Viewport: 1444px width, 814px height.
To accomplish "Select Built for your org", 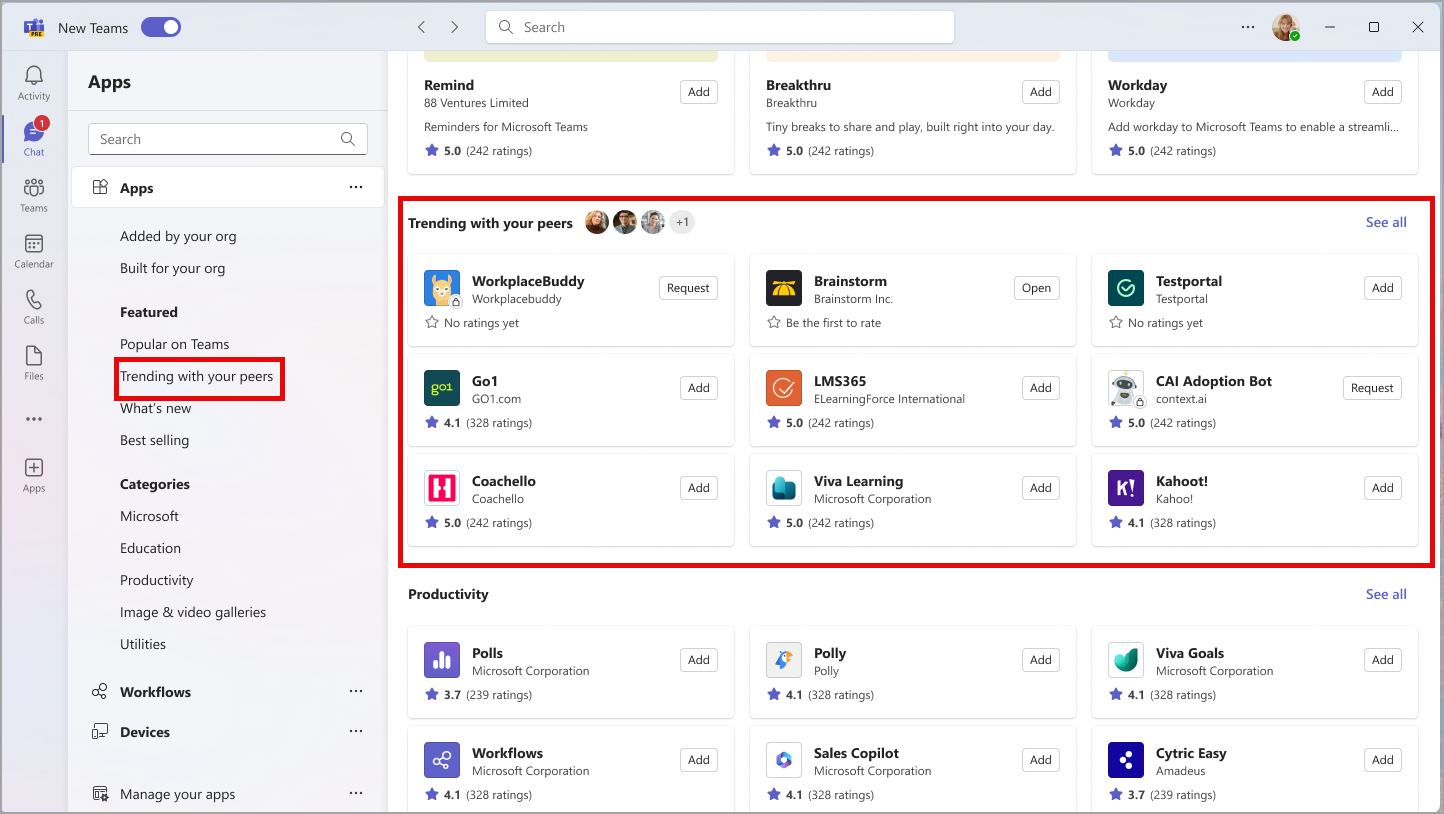I will click(x=172, y=268).
